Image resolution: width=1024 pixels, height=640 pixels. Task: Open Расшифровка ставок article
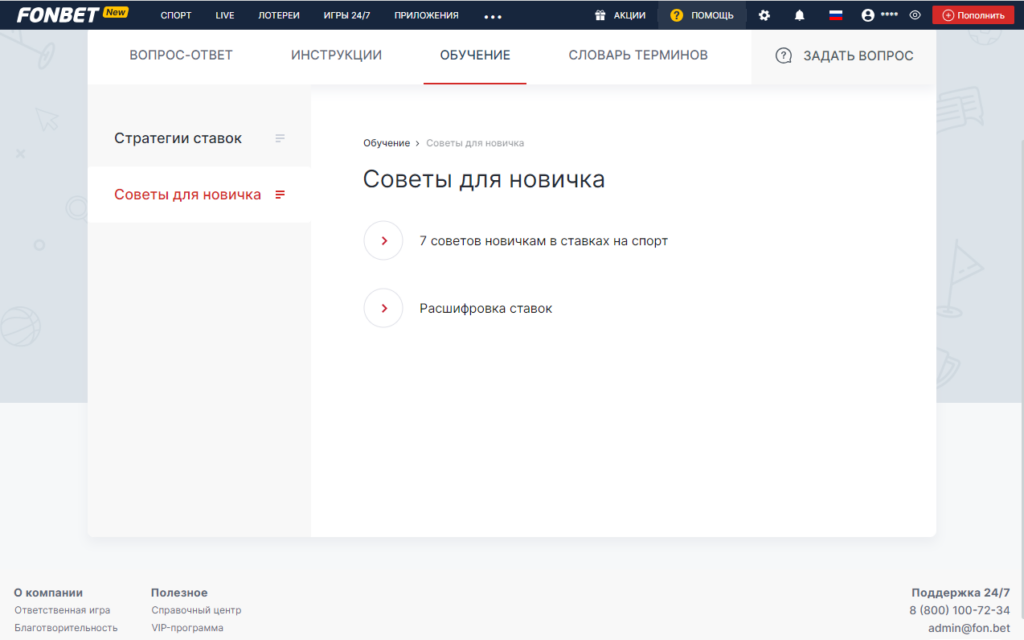(x=485, y=308)
